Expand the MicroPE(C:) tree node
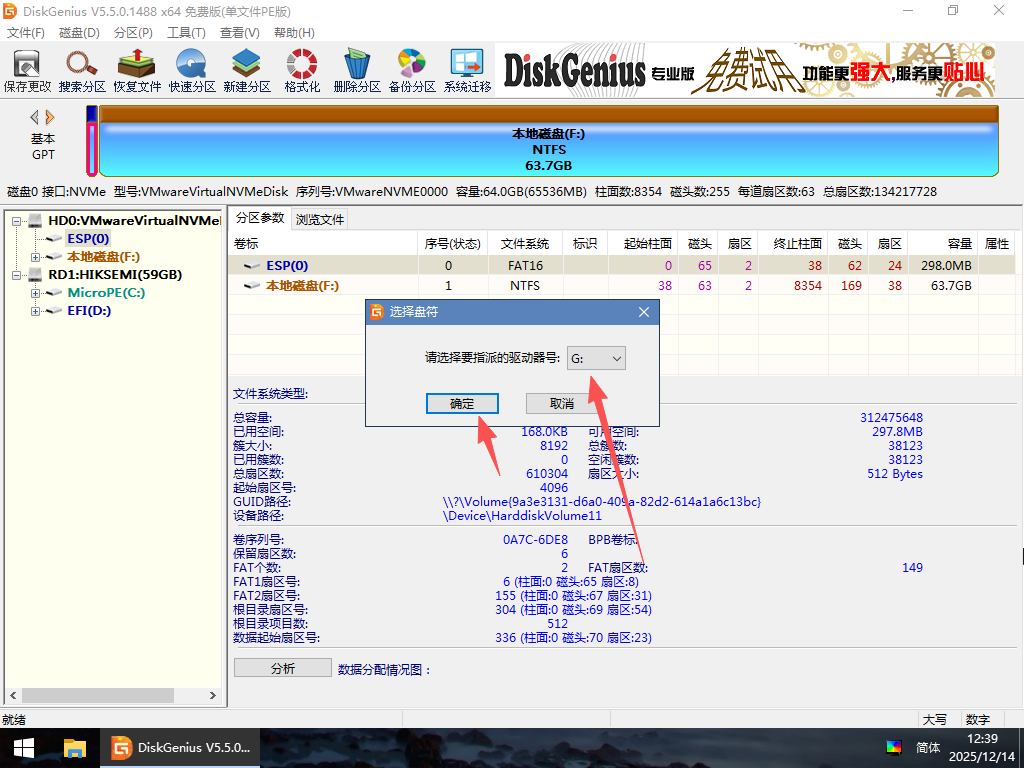The image size is (1024, 768). (36, 293)
